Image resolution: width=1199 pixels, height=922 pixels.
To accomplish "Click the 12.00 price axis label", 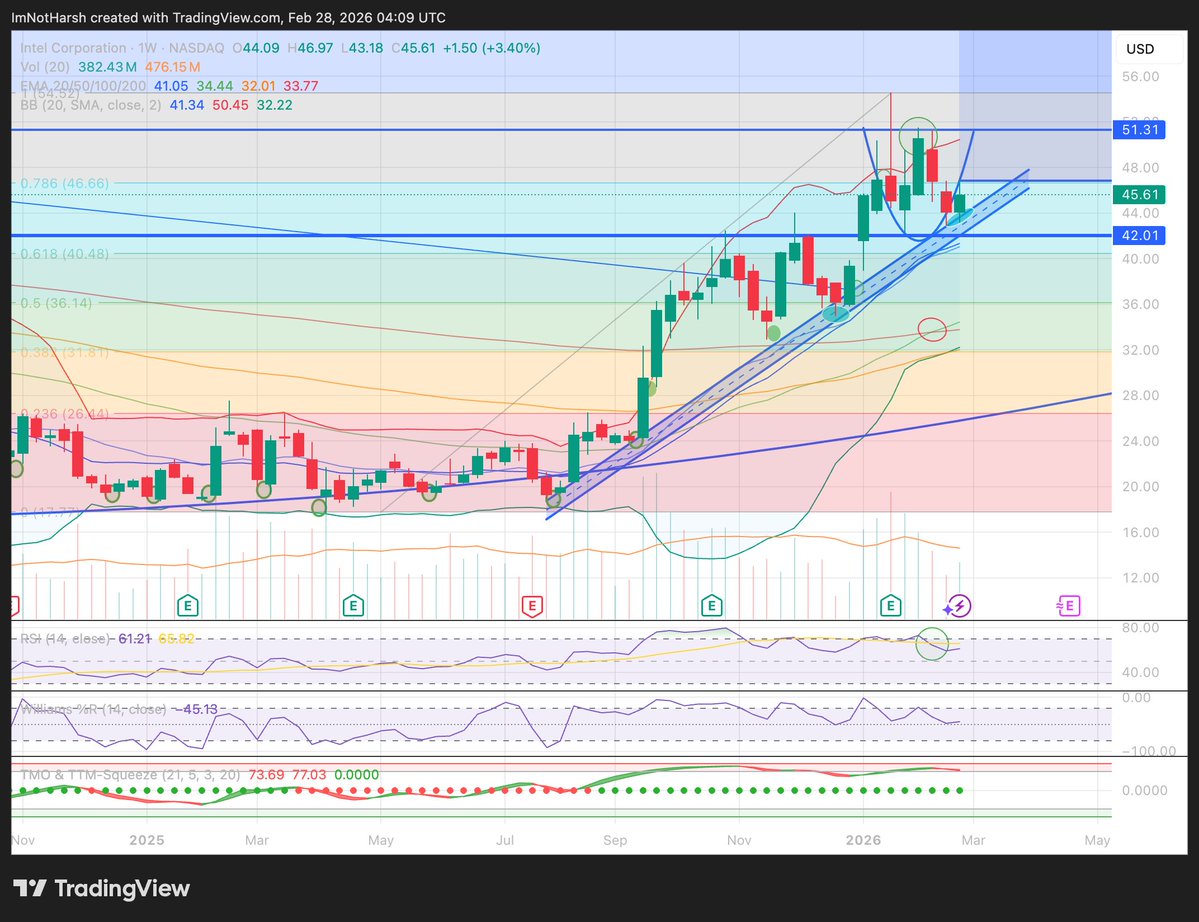I will [1140, 577].
